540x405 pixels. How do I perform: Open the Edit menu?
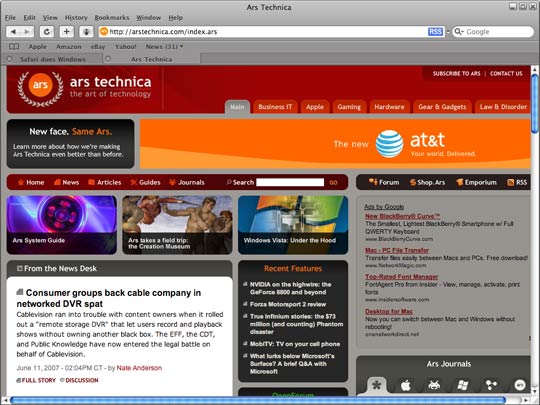point(29,18)
